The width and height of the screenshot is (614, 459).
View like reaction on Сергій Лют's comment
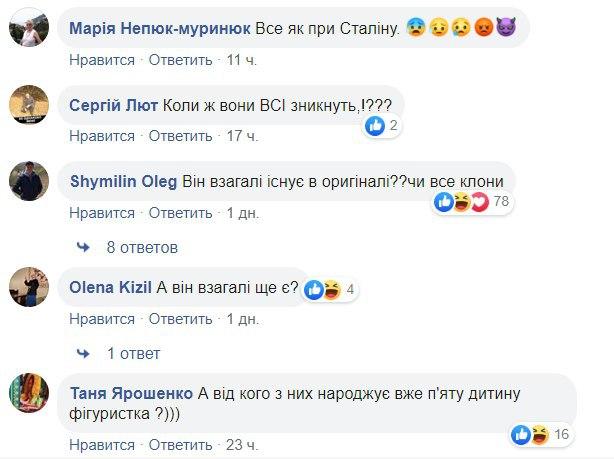tap(376, 126)
